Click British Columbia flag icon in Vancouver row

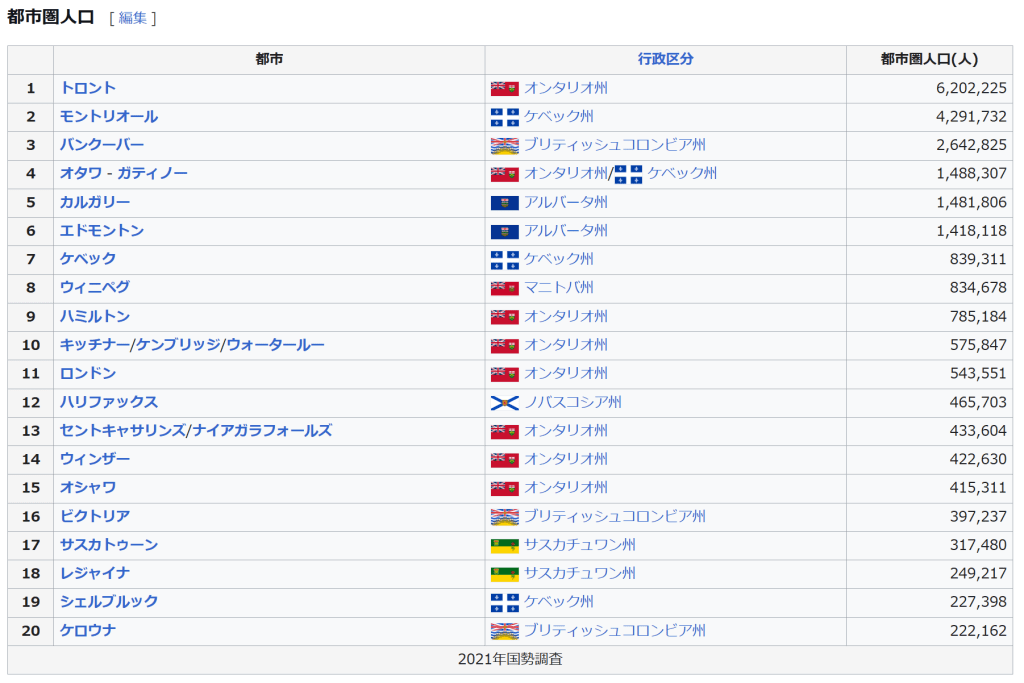tap(504, 146)
